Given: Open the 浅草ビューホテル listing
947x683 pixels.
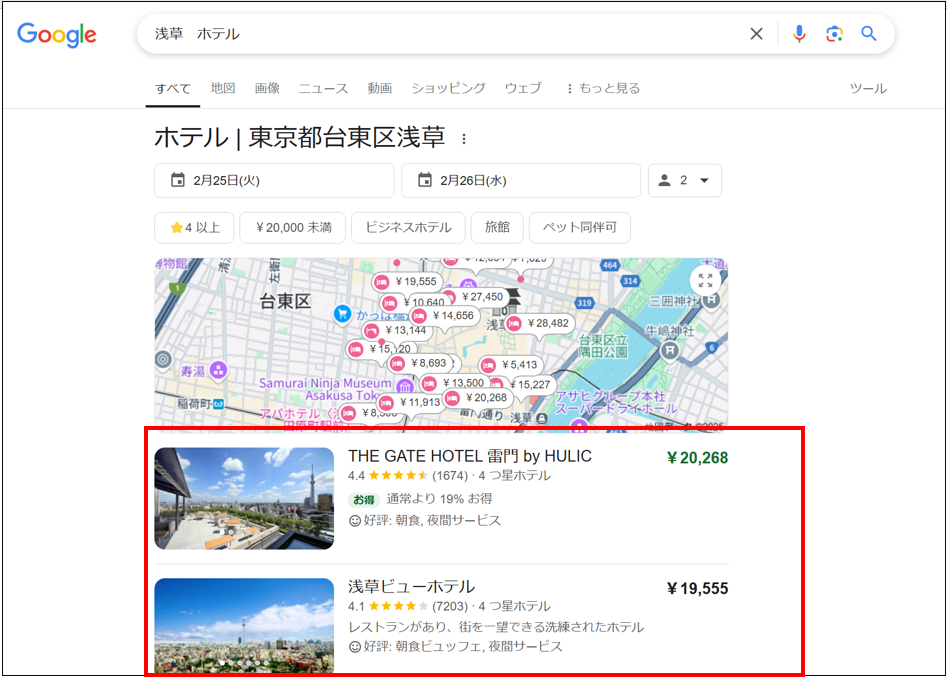Looking at the screenshot, I should tap(411, 586).
